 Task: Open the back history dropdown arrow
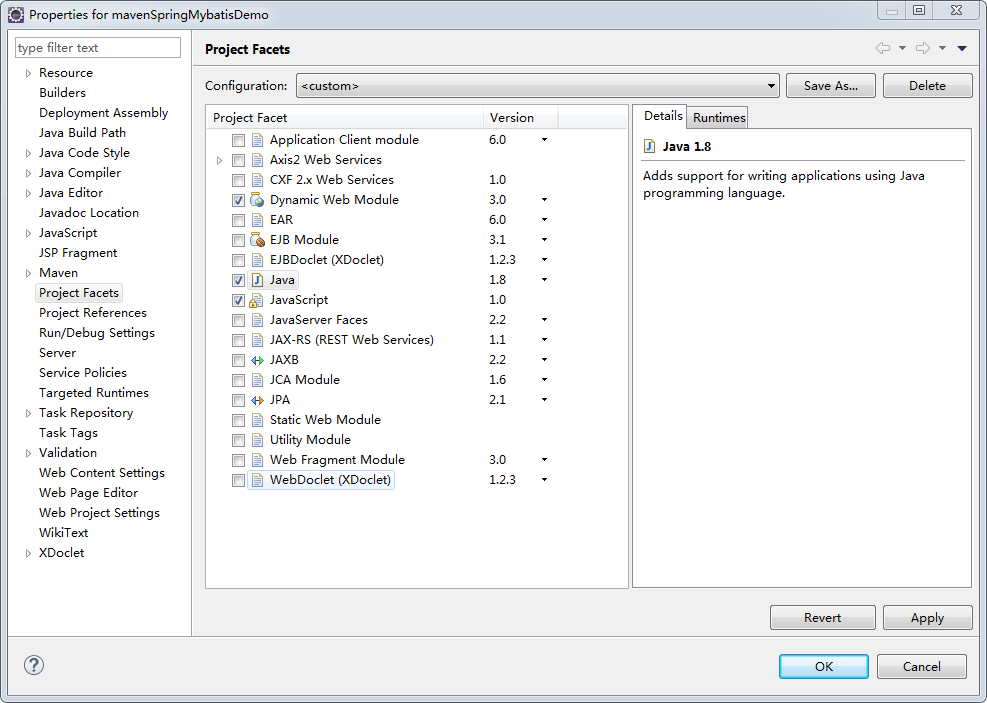coord(902,48)
